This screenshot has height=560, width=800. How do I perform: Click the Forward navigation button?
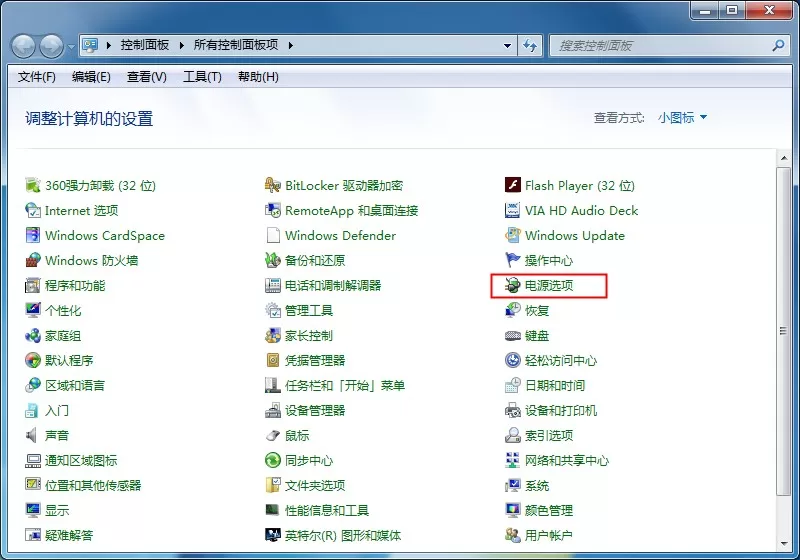coord(52,46)
